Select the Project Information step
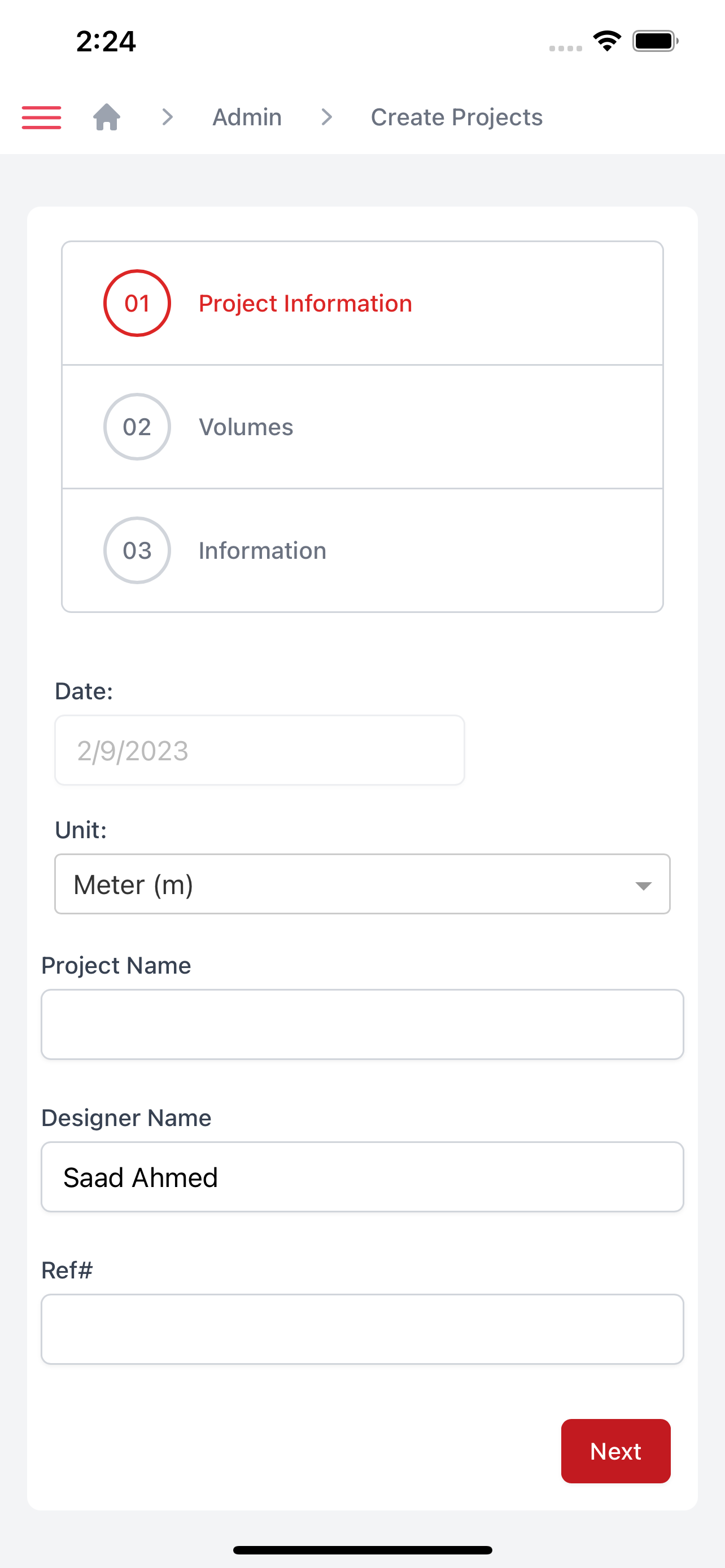 pyautogui.click(x=362, y=303)
